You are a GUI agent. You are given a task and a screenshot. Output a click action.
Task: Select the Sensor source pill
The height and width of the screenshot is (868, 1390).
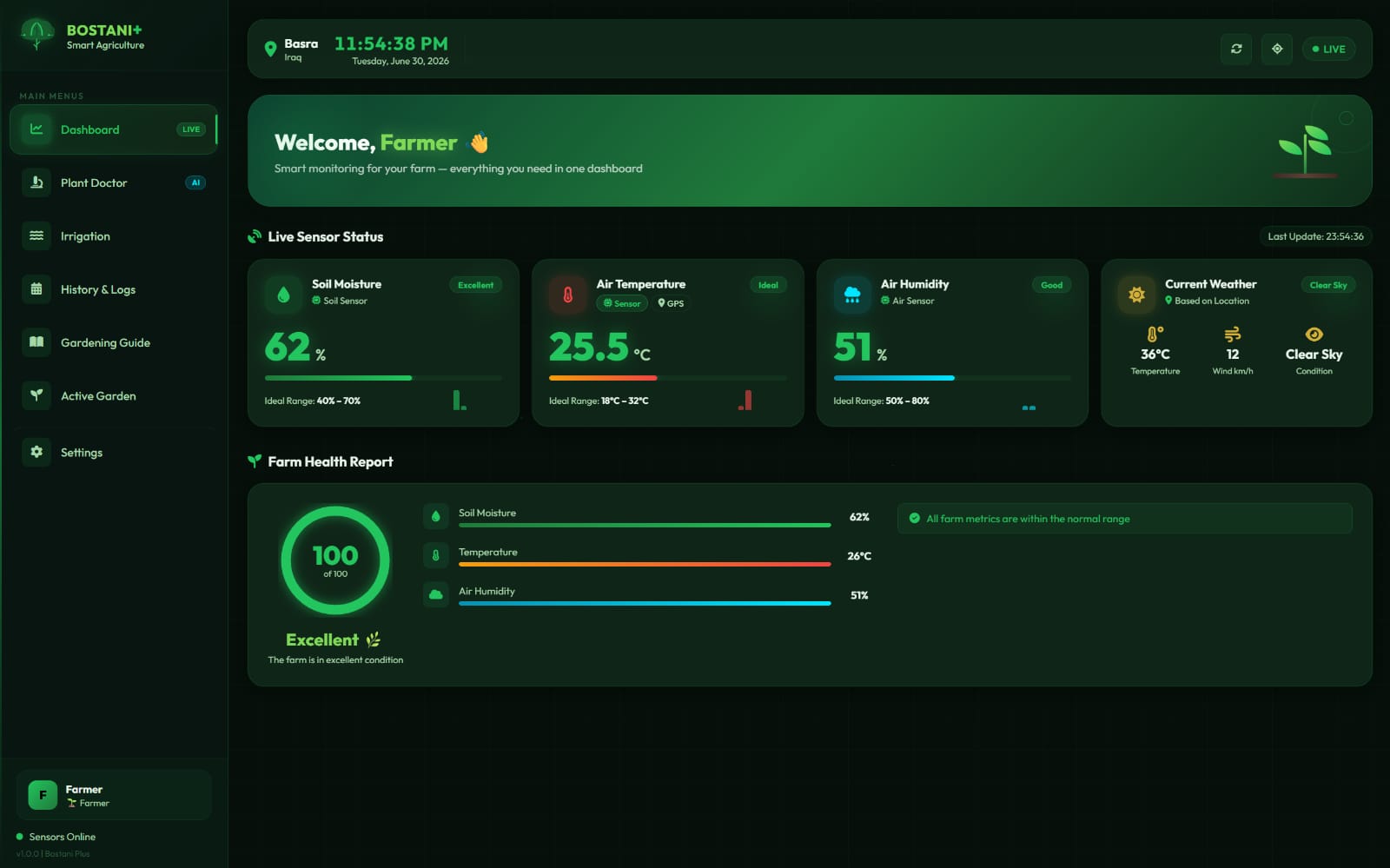coord(622,303)
